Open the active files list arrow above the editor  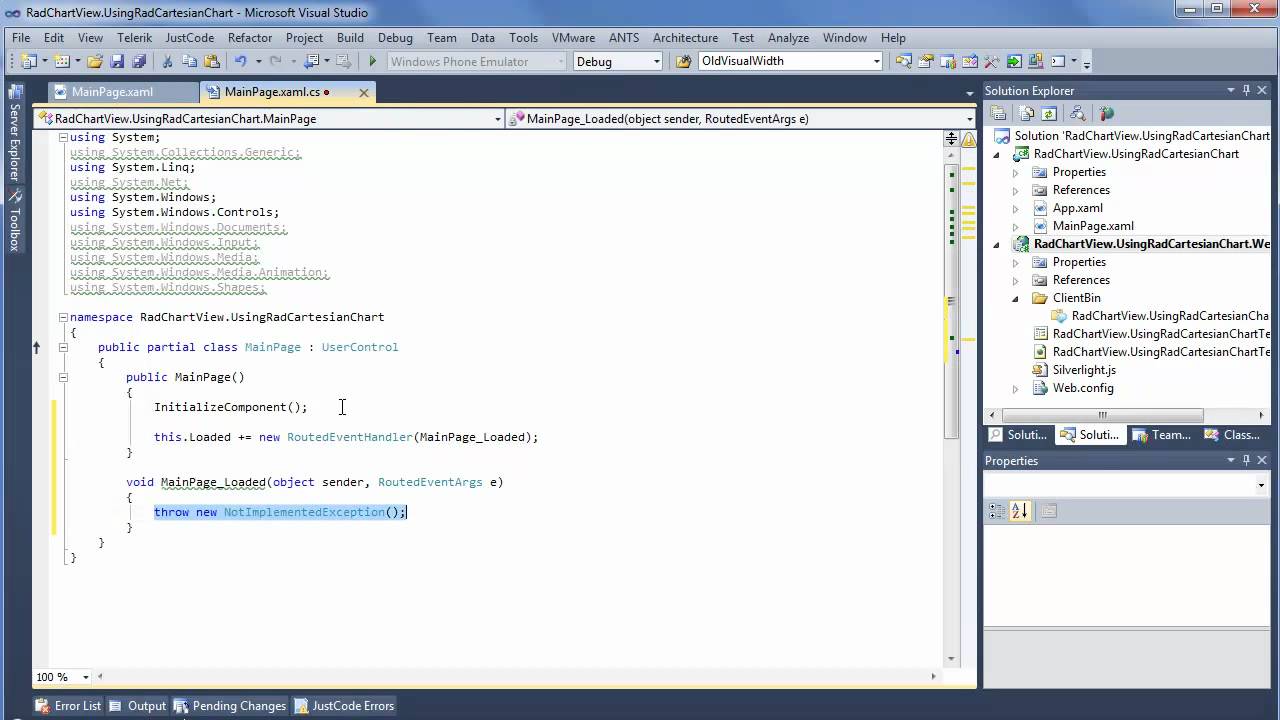[x=969, y=93]
